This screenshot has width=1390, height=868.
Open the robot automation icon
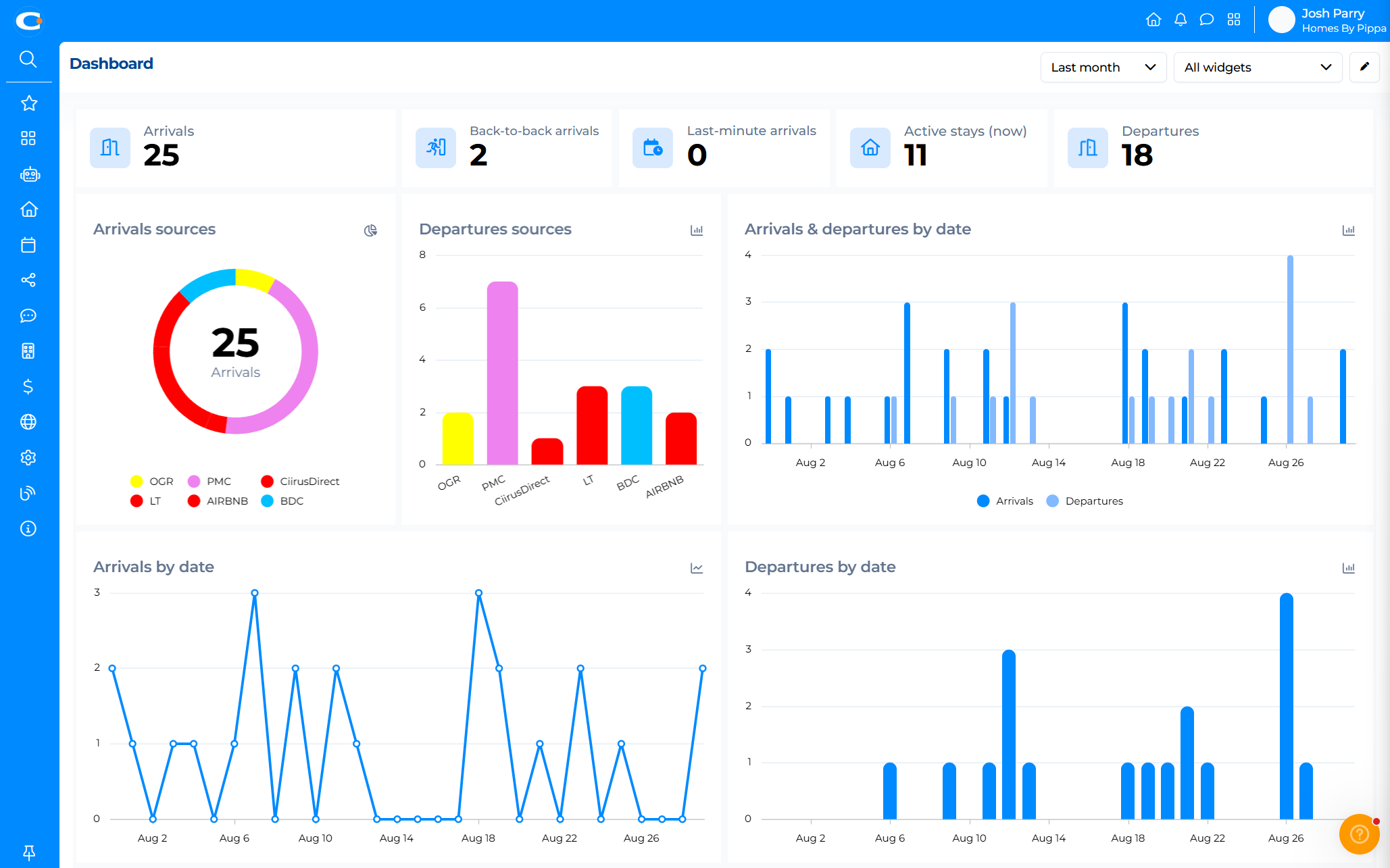pyautogui.click(x=29, y=174)
